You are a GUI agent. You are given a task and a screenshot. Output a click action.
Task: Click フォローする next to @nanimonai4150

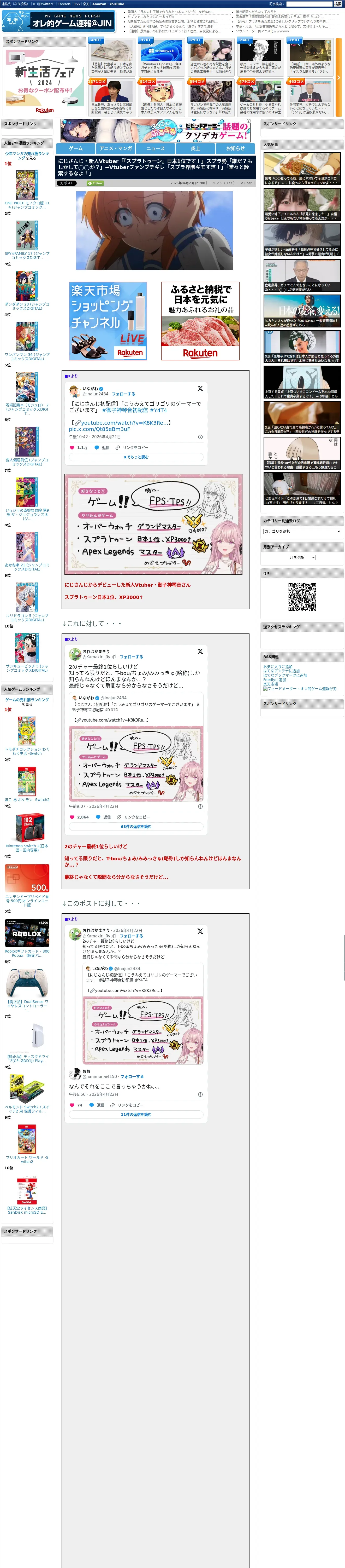coord(132,1077)
